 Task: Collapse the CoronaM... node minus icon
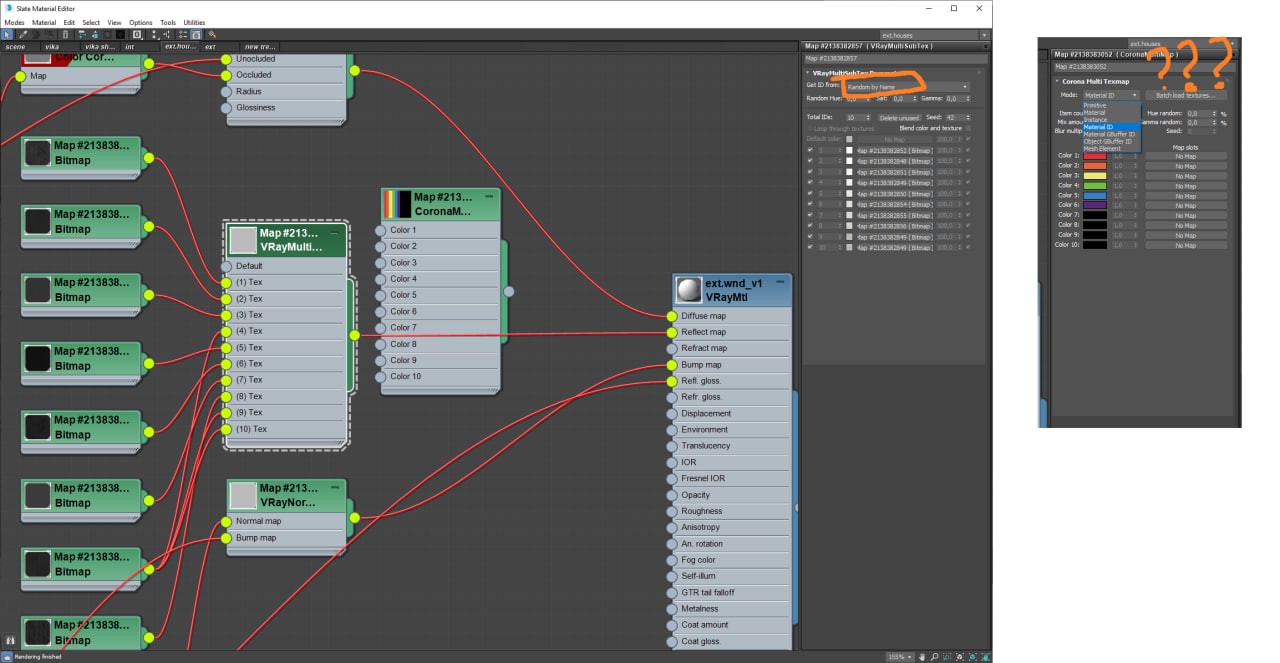point(489,197)
